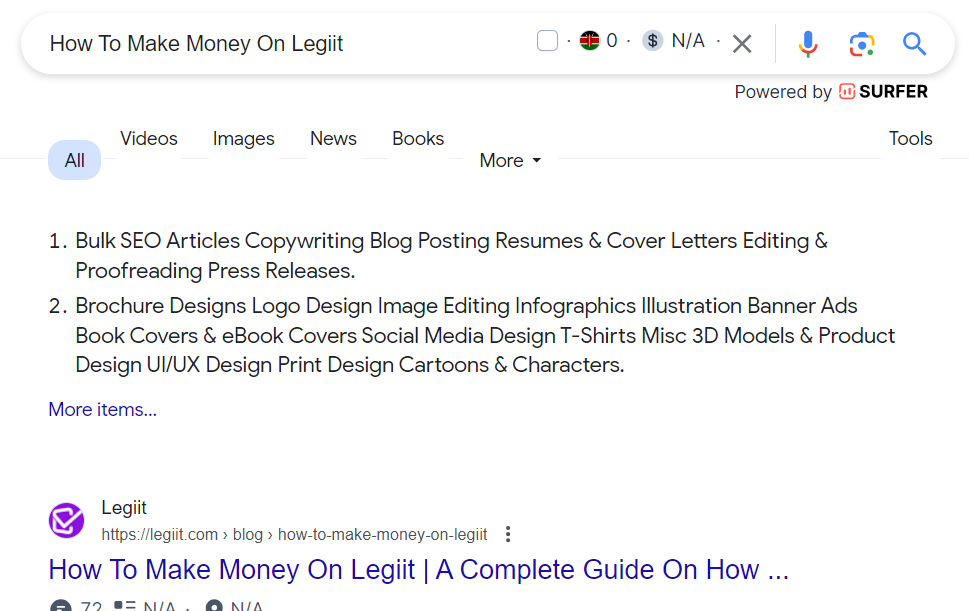Expand the More items link in snippet
The height and width of the screenshot is (611, 969).
click(102, 409)
